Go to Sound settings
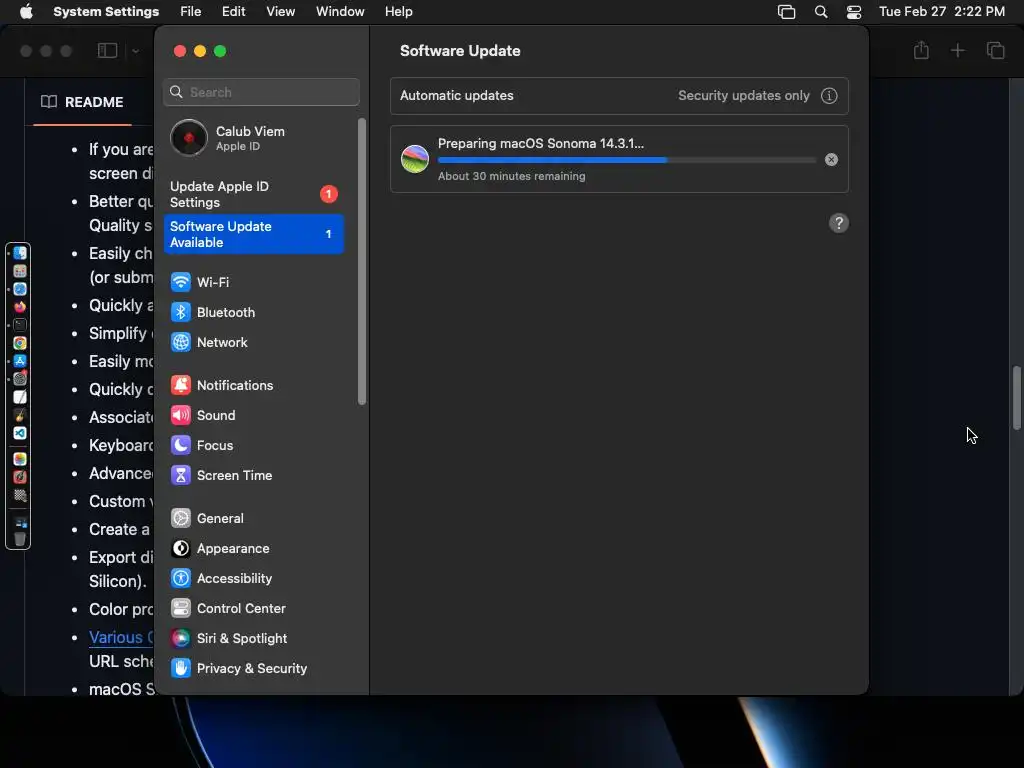Screen dimensions: 1024x768 [255, 415]
